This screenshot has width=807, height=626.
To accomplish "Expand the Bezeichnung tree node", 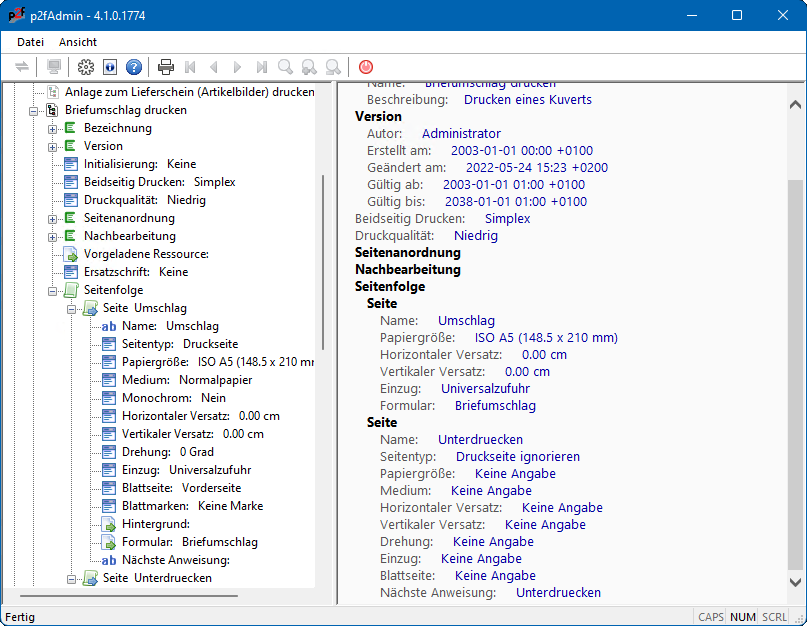I will pos(52,128).
